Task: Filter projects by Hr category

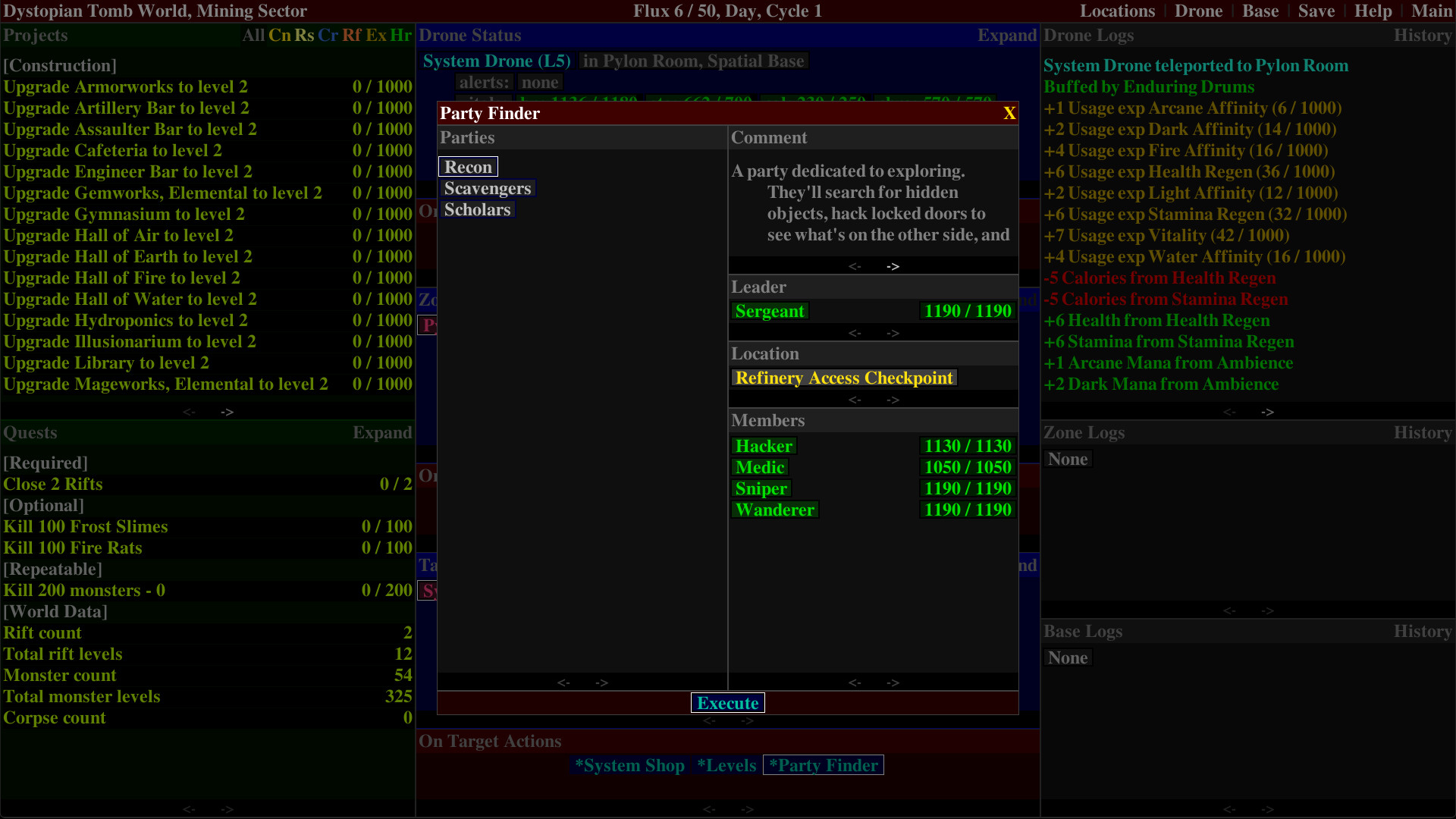Action: pos(400,35)
